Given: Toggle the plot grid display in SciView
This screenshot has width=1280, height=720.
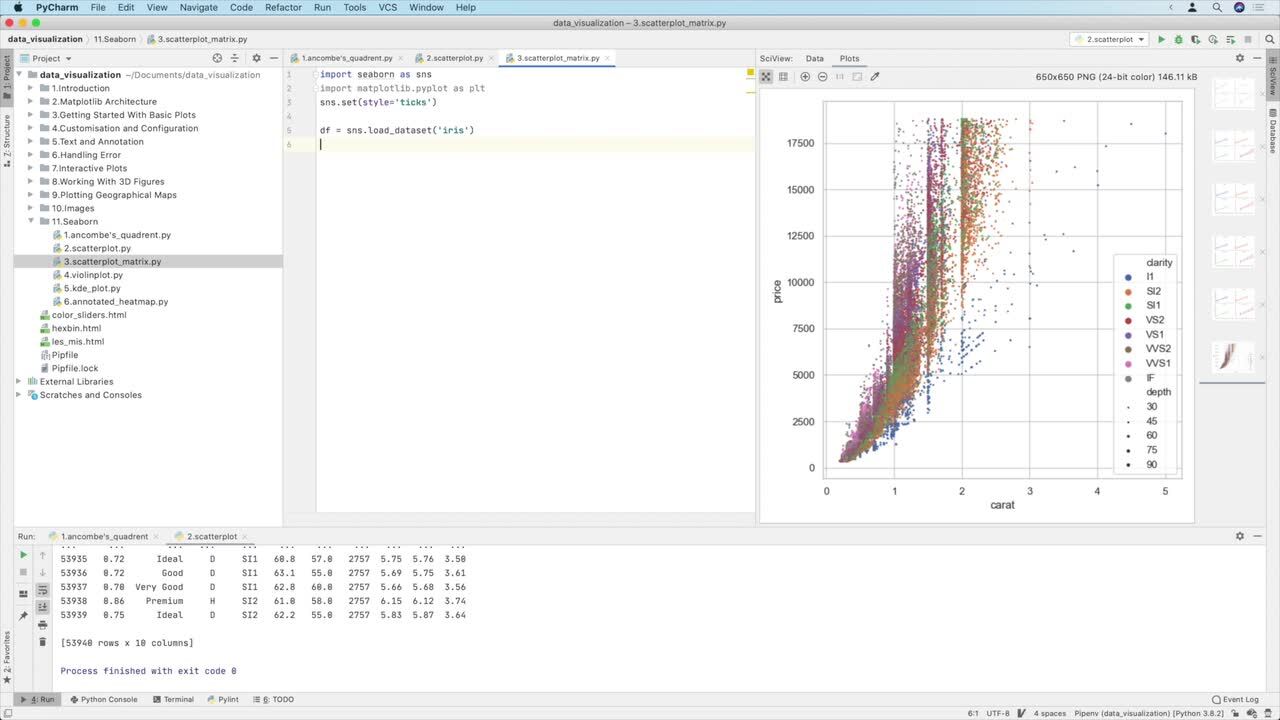Looking at the screenshot, I should pos(783,76).
